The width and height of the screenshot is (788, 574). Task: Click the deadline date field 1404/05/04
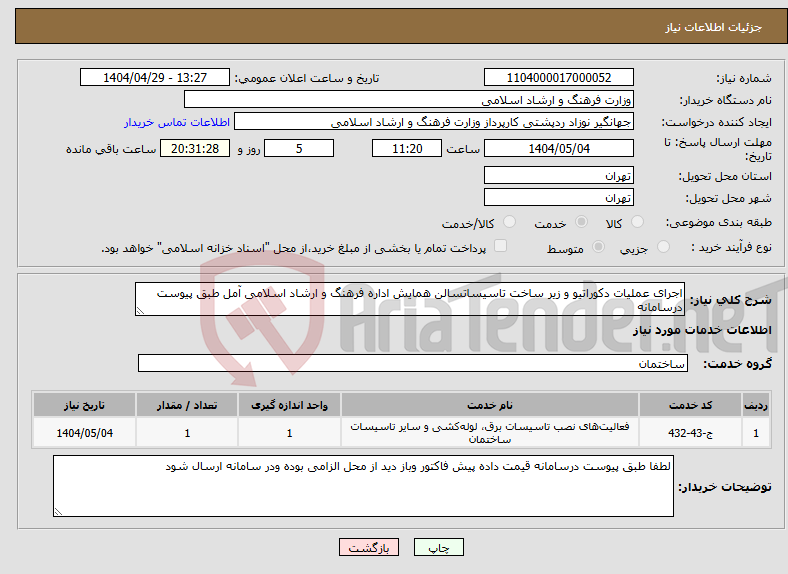[x=559, y=148]
